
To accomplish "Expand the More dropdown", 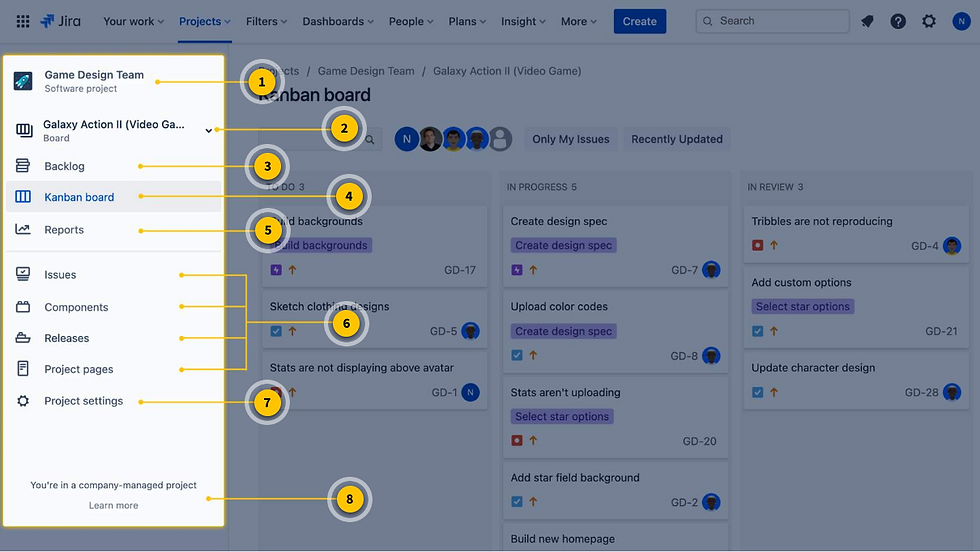I will coord(578,21).
